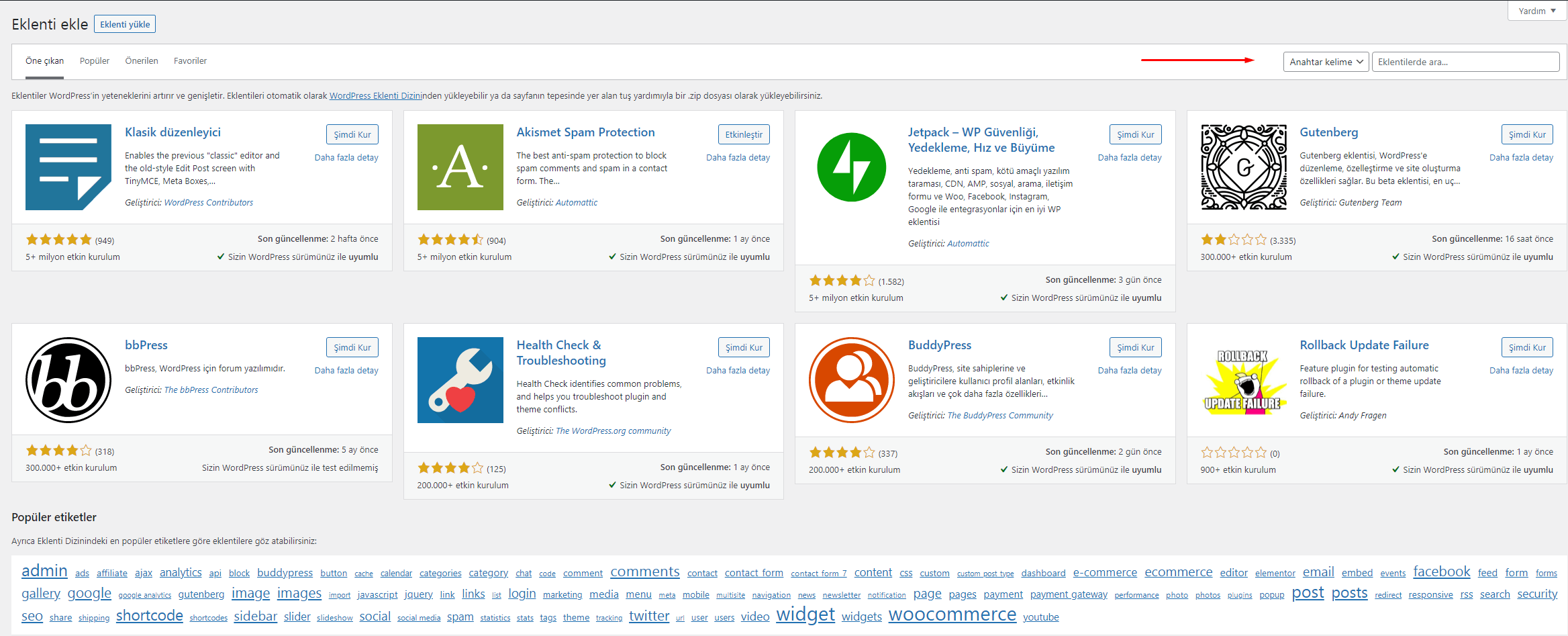Open the BuddyPress plugin title link
Screen dimensions: 1568x636
tap(939, 345)
